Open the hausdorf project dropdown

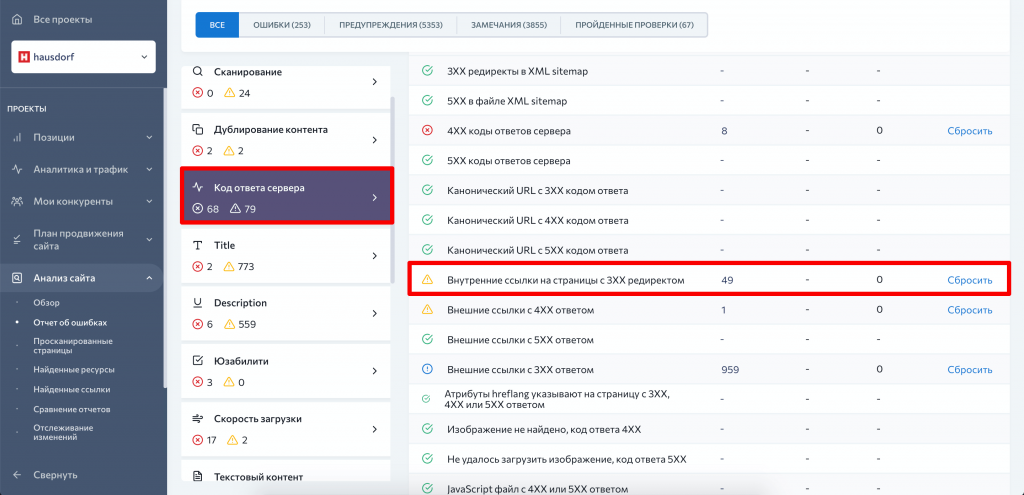click(84, 58)
